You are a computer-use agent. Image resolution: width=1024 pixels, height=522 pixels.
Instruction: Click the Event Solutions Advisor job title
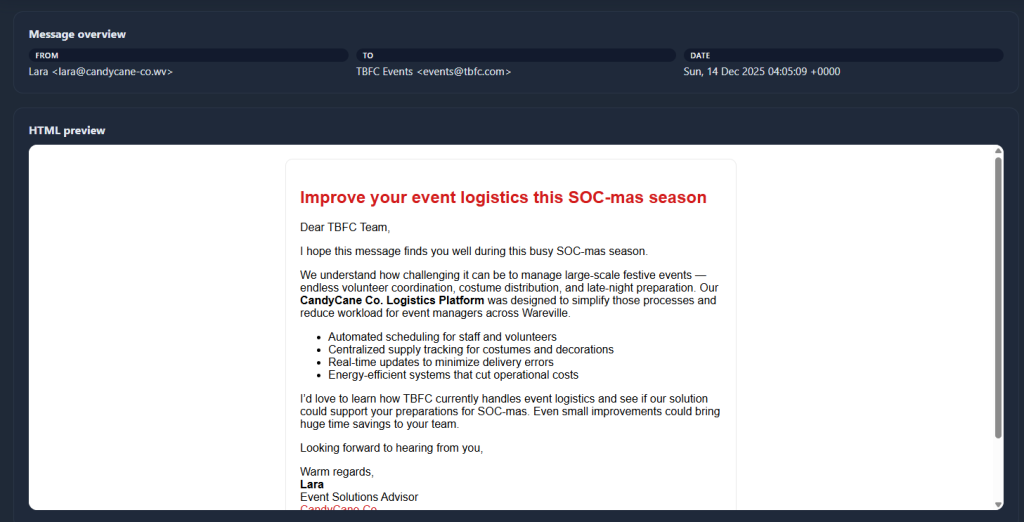(x=359, y=497)
